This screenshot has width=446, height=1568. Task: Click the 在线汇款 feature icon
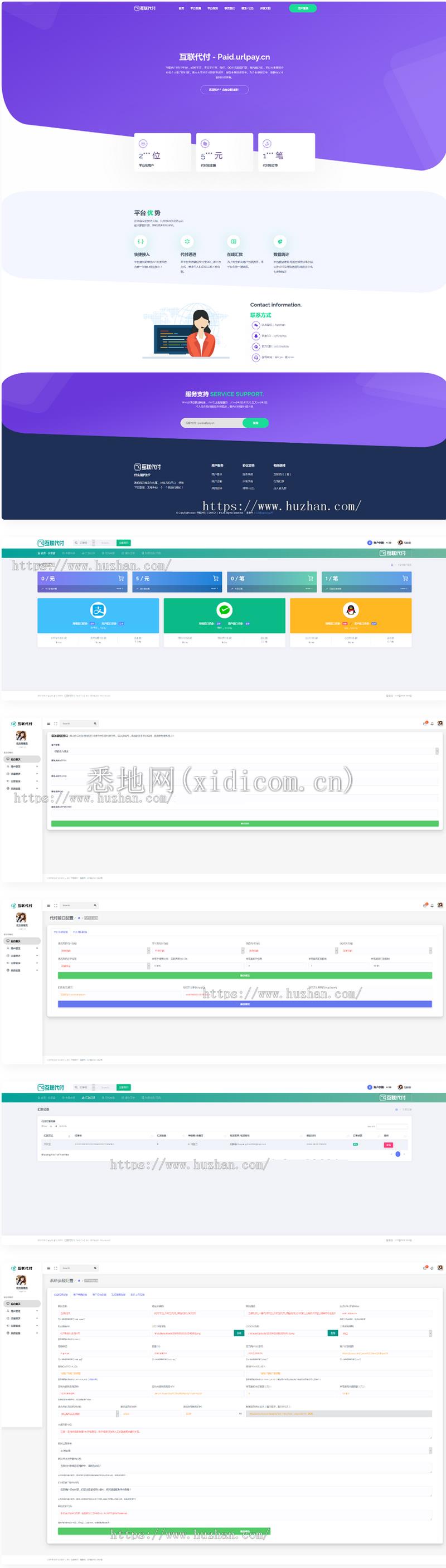(234, 241)
